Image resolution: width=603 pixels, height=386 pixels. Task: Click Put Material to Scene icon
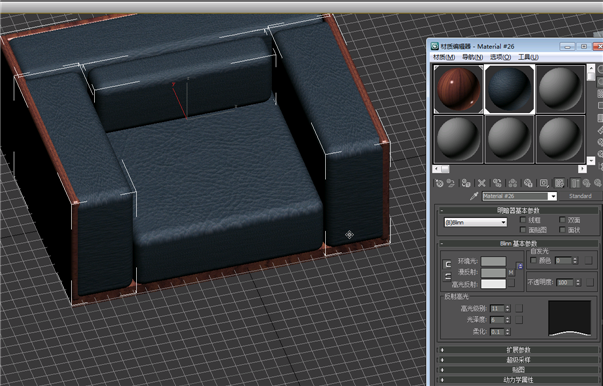pyautogui.click(x=451, y=183)
